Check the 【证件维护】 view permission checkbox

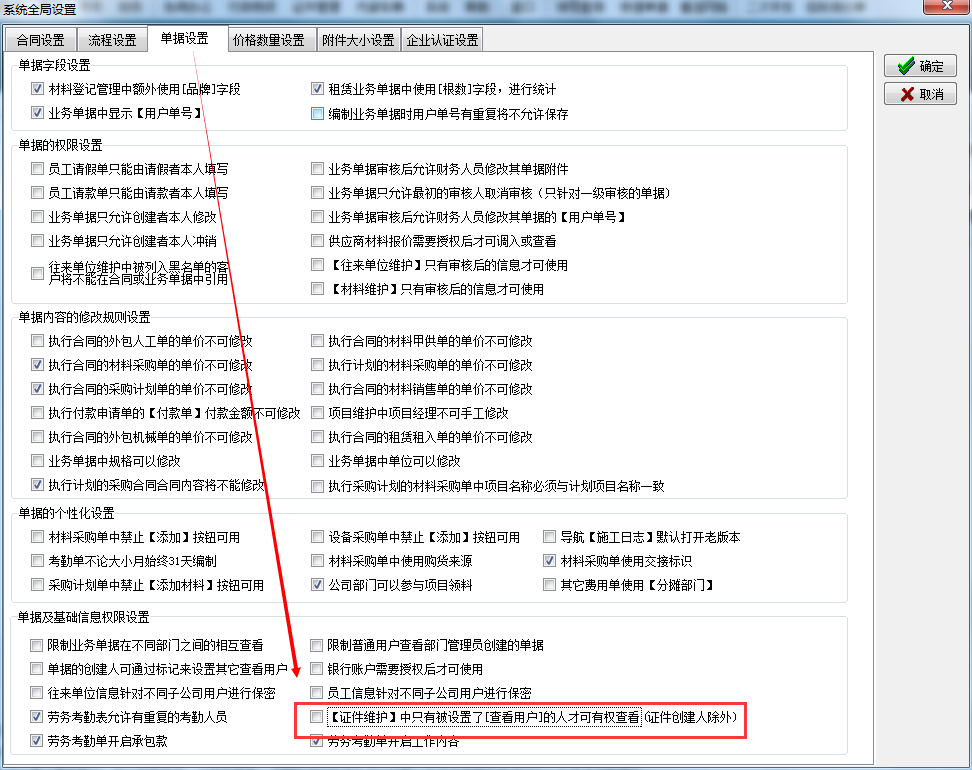coord(318,717)
